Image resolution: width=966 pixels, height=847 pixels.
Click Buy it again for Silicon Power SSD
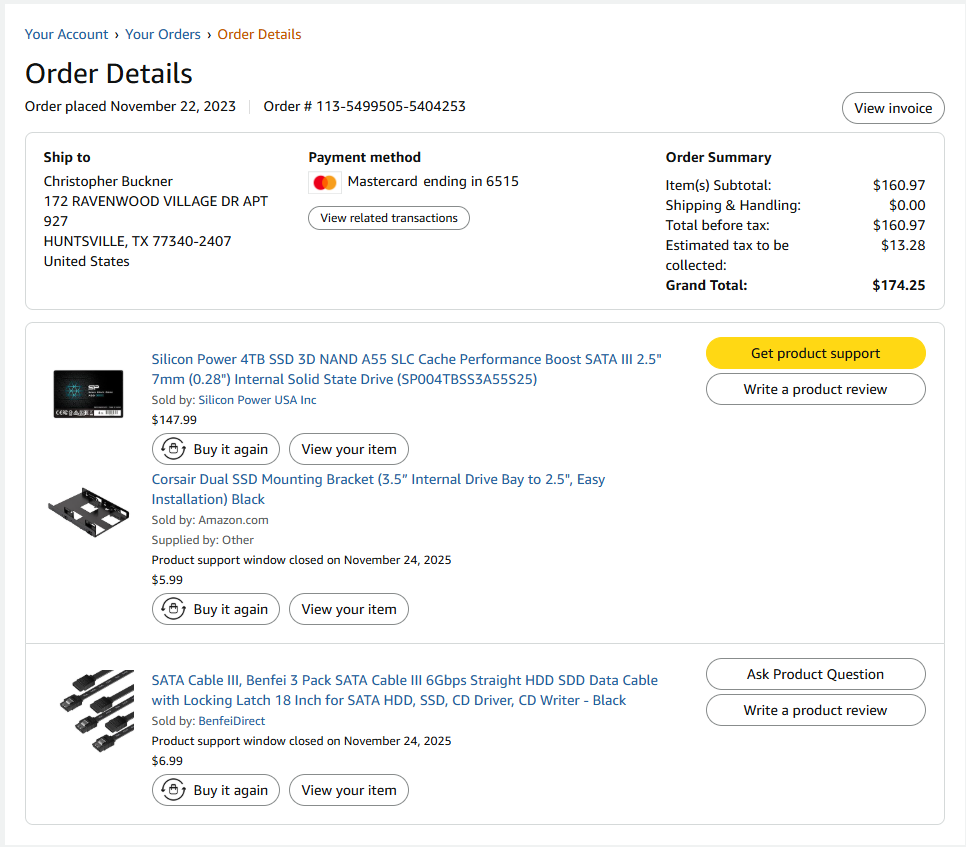tap(216, 449)
